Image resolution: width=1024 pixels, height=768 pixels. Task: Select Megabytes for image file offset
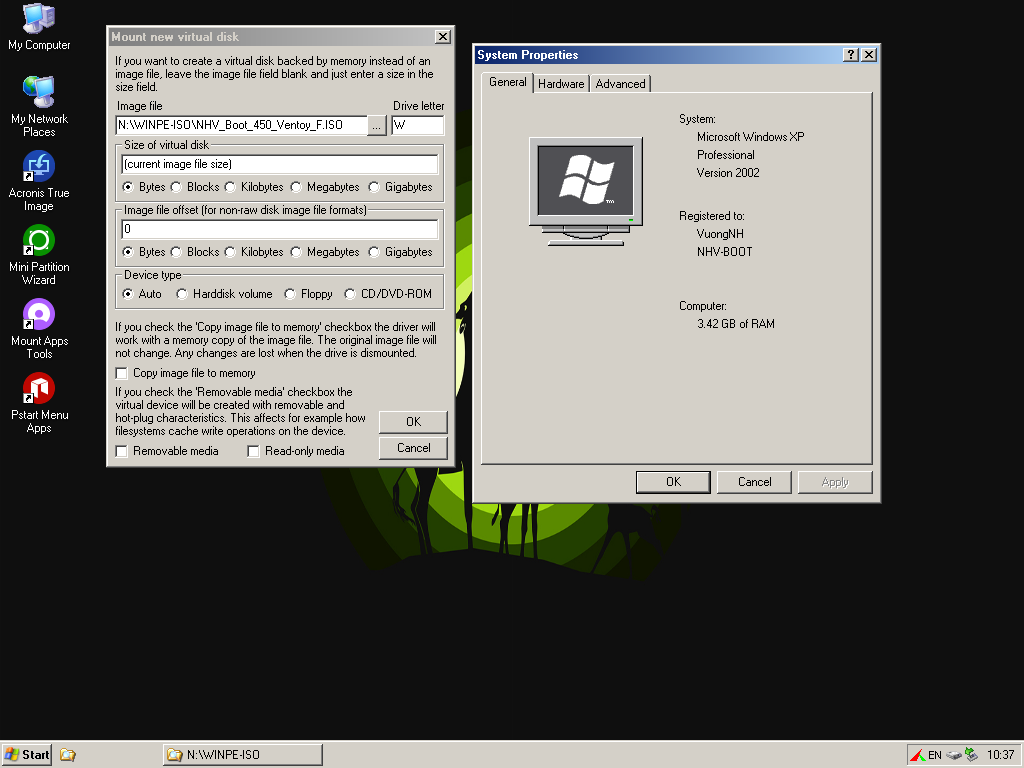pos(325,252)
